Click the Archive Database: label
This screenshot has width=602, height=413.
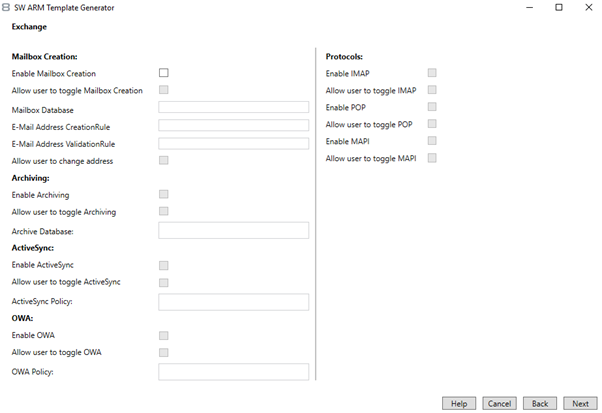tap(43, 231)
